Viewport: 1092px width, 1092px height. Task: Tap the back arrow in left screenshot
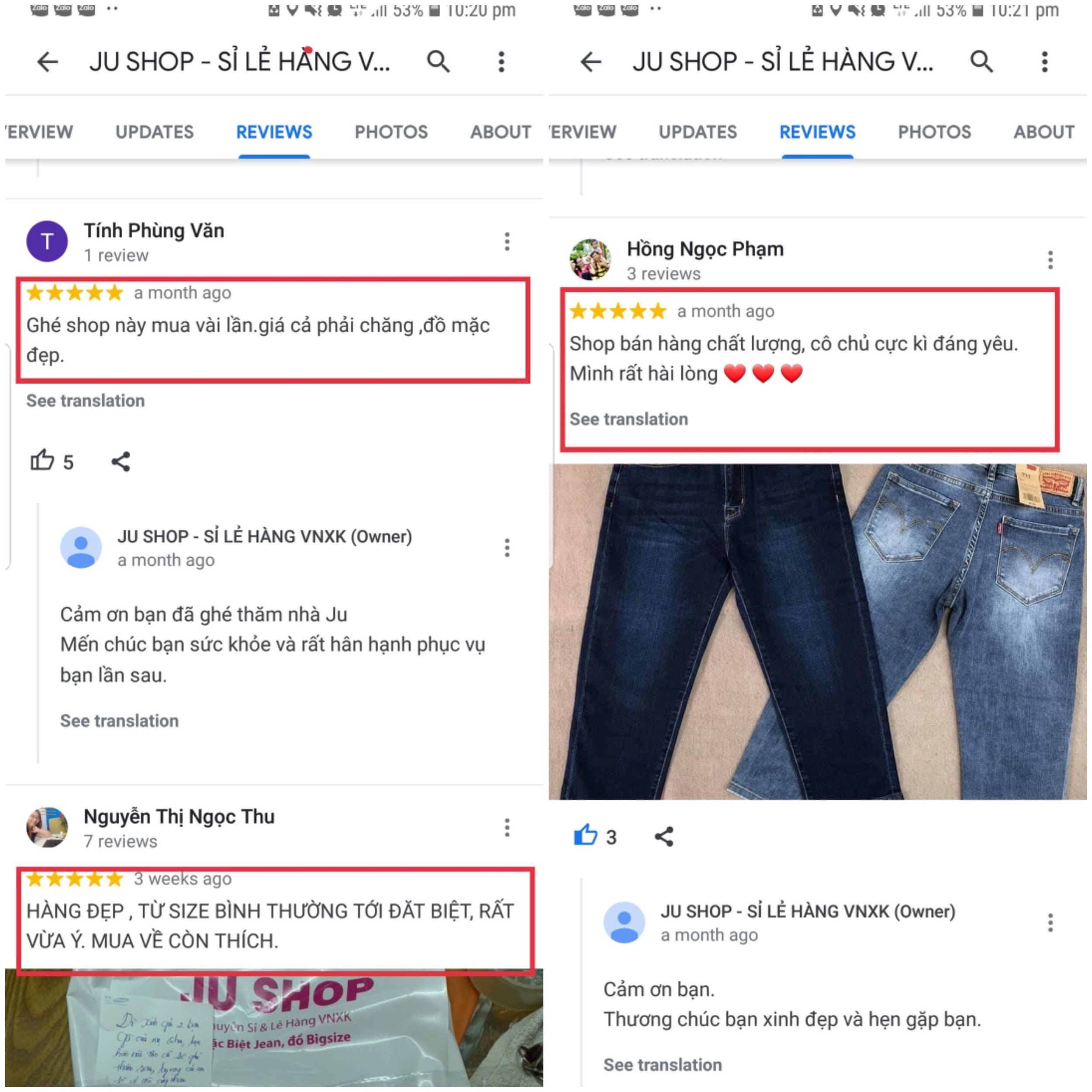click(x=48, y=62)
